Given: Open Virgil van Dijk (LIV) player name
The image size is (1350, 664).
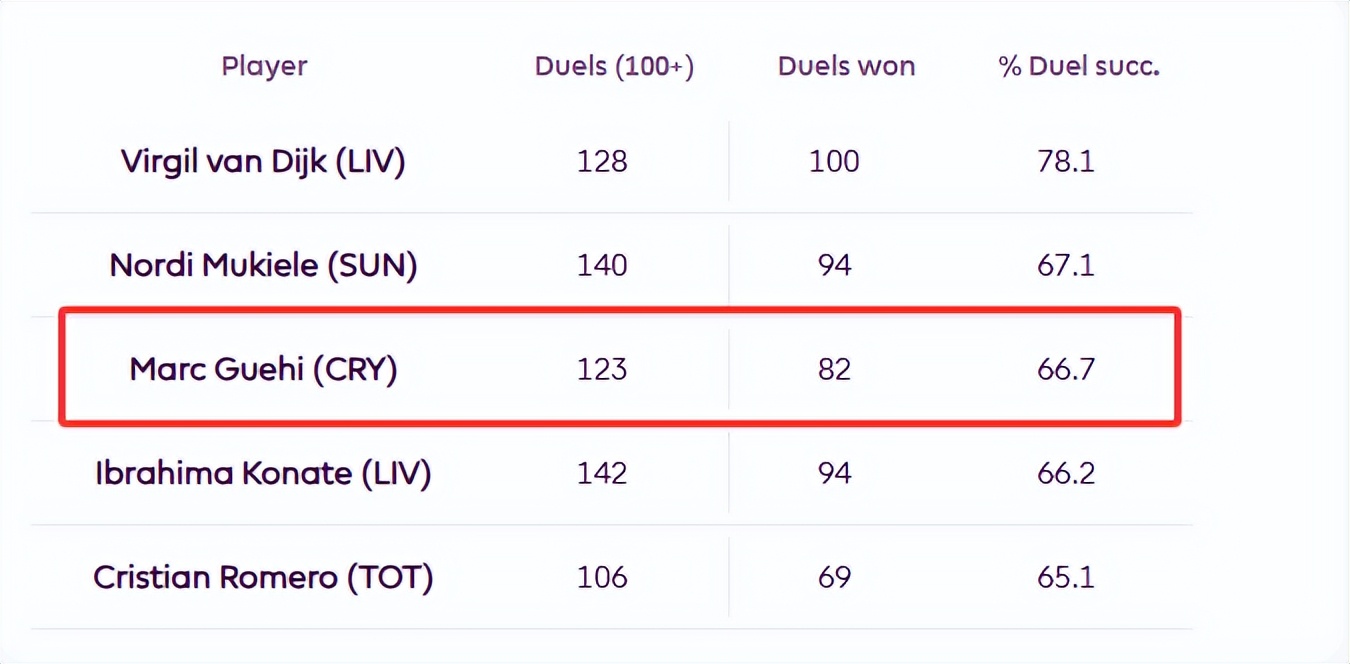Looking at the screenshot, I should click(x=263, y=161).
